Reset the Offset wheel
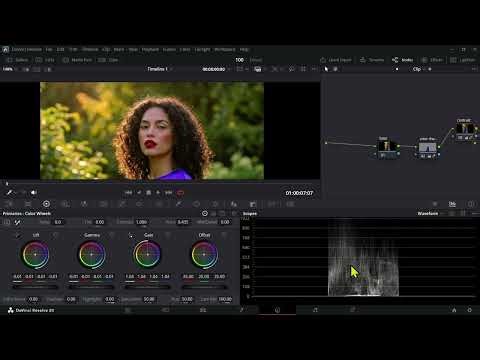 [x=224, y=235]
